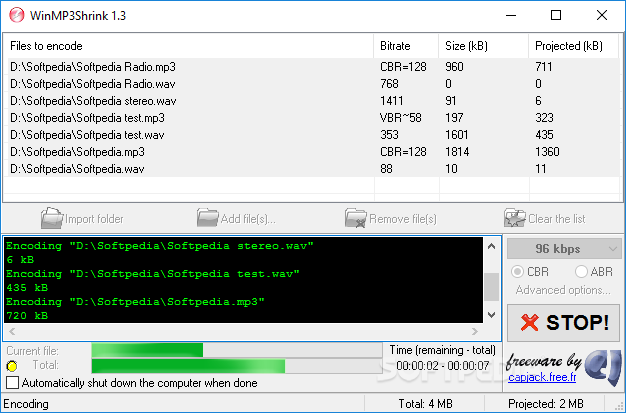This screenshot has width=626, height=413.
Task: Click the STOP! text
Action: 577,322
